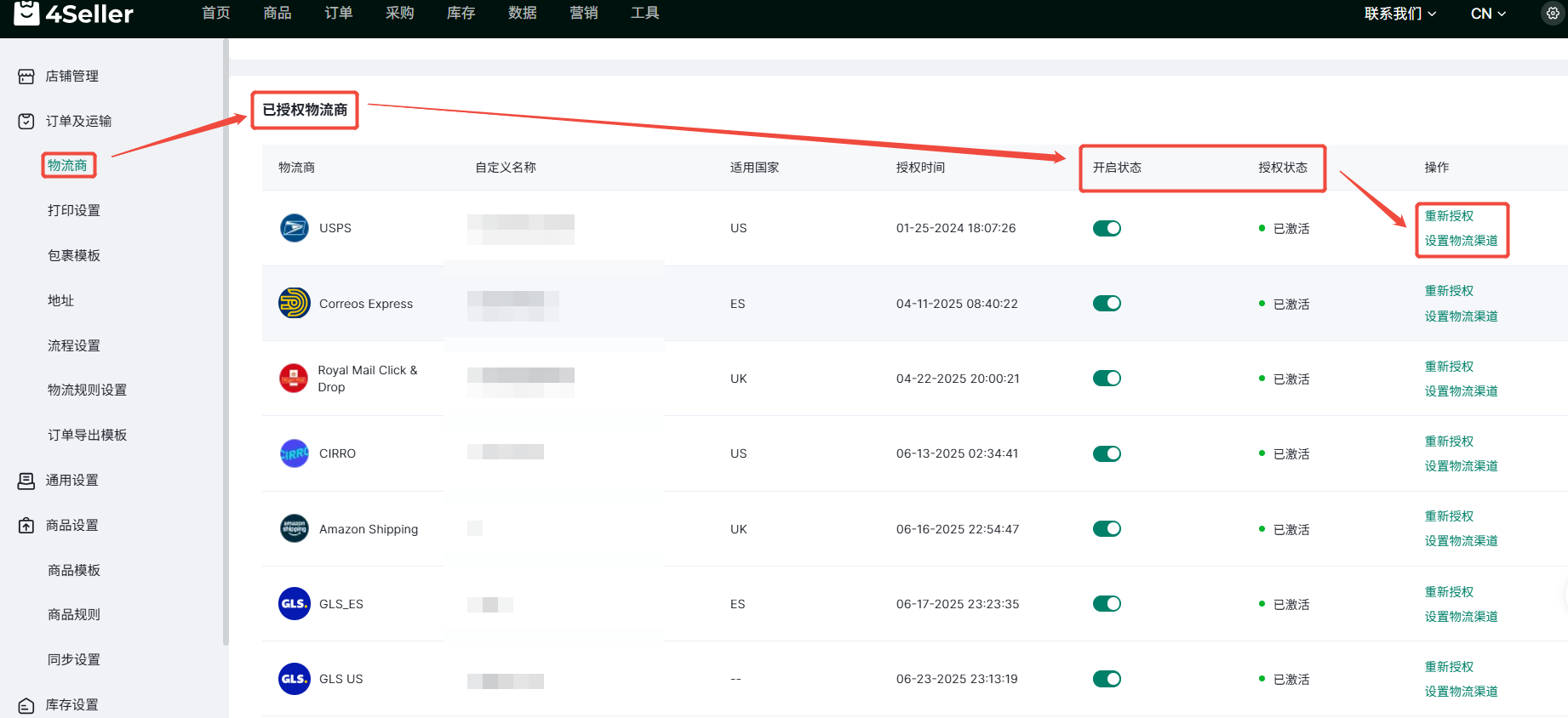Collapse the 订单及运输 sidebar section

78,121
